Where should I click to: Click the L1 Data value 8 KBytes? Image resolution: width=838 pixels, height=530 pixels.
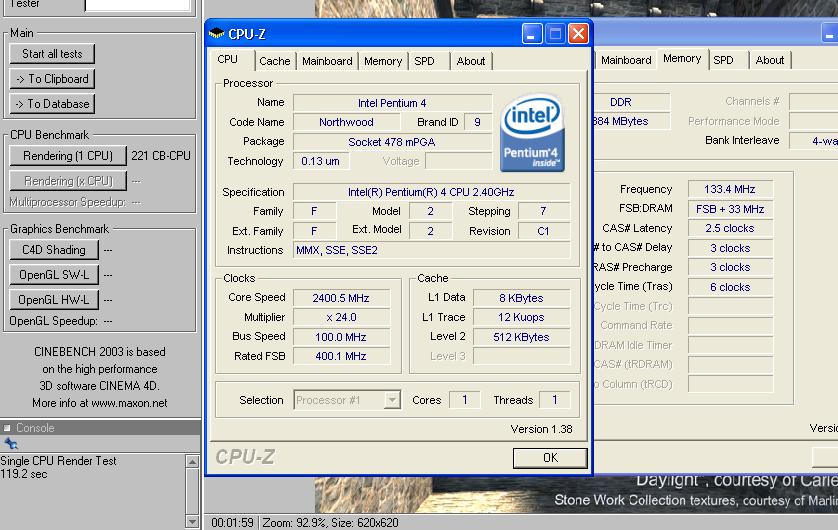[x=522, y=298]
